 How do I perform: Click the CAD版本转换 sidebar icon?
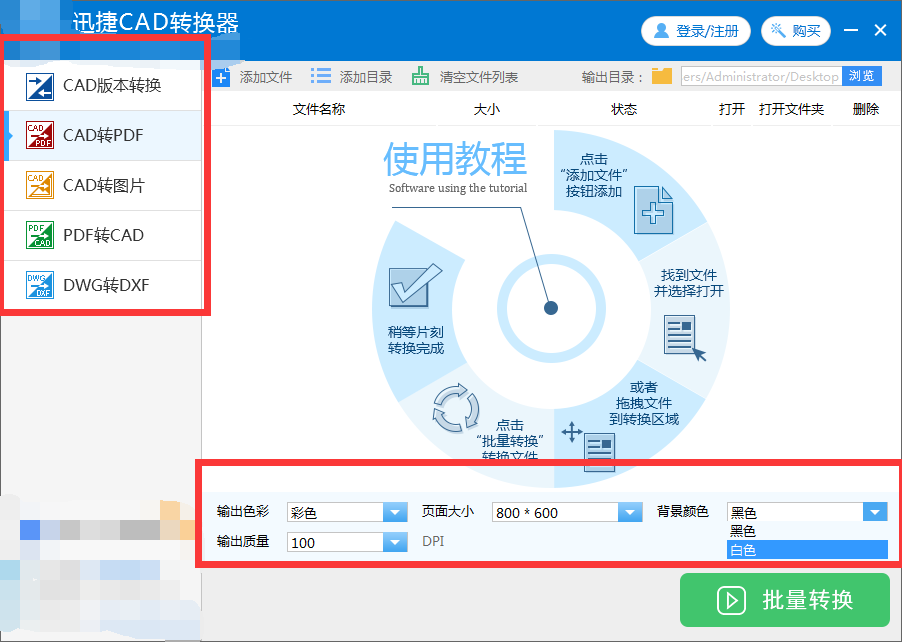[x=40, y=86]
